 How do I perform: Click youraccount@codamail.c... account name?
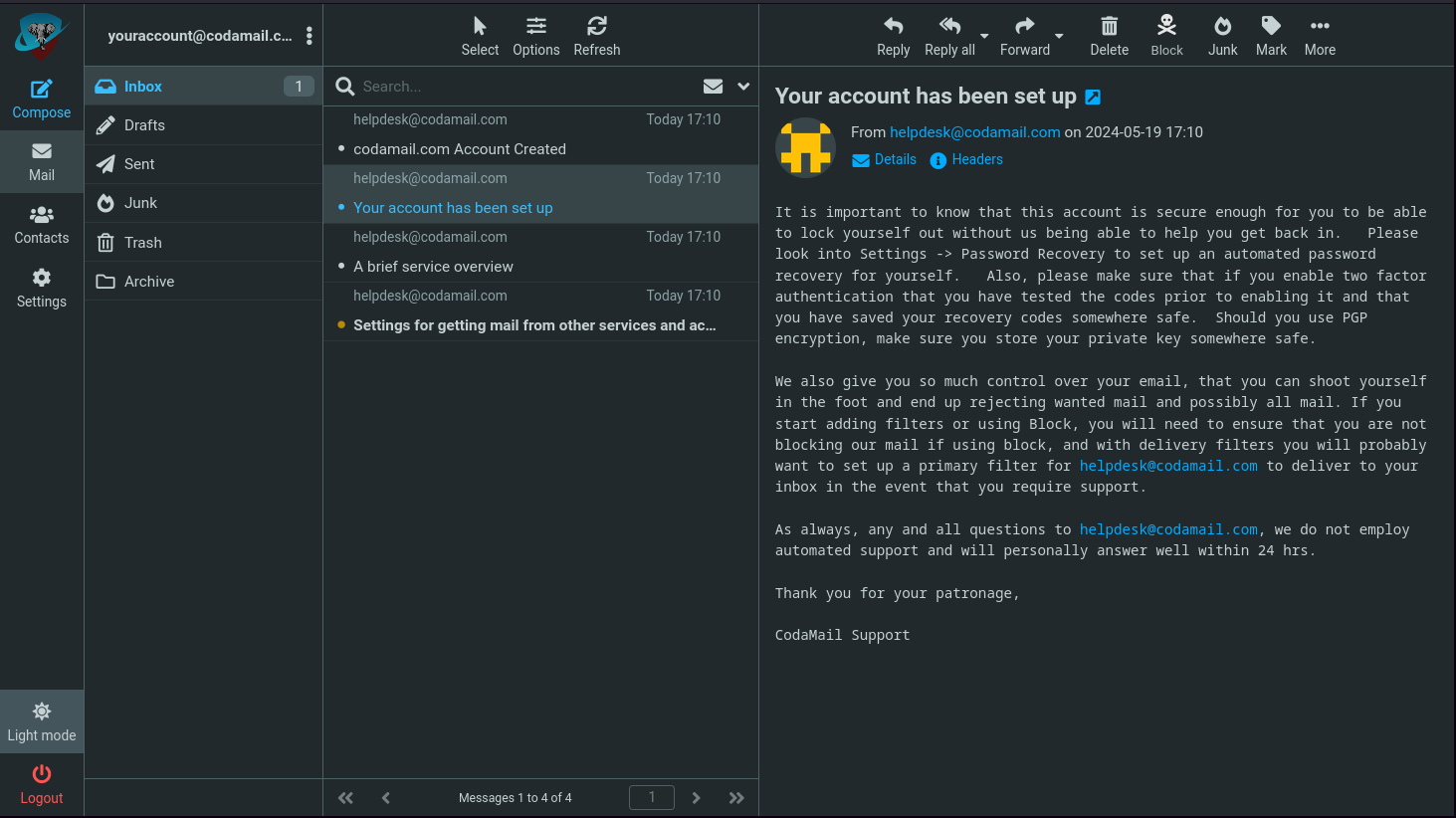(x=200, y=36)
